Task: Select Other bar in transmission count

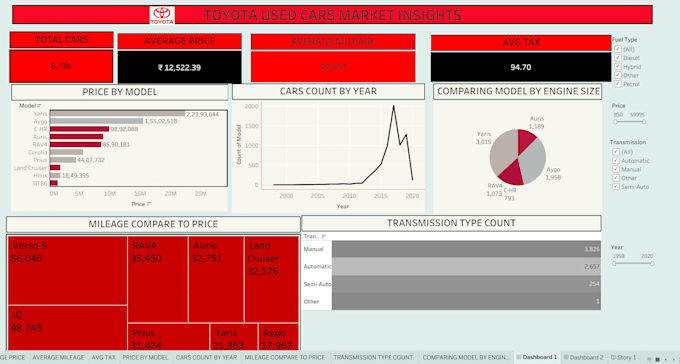Action: tap(466, 301)
